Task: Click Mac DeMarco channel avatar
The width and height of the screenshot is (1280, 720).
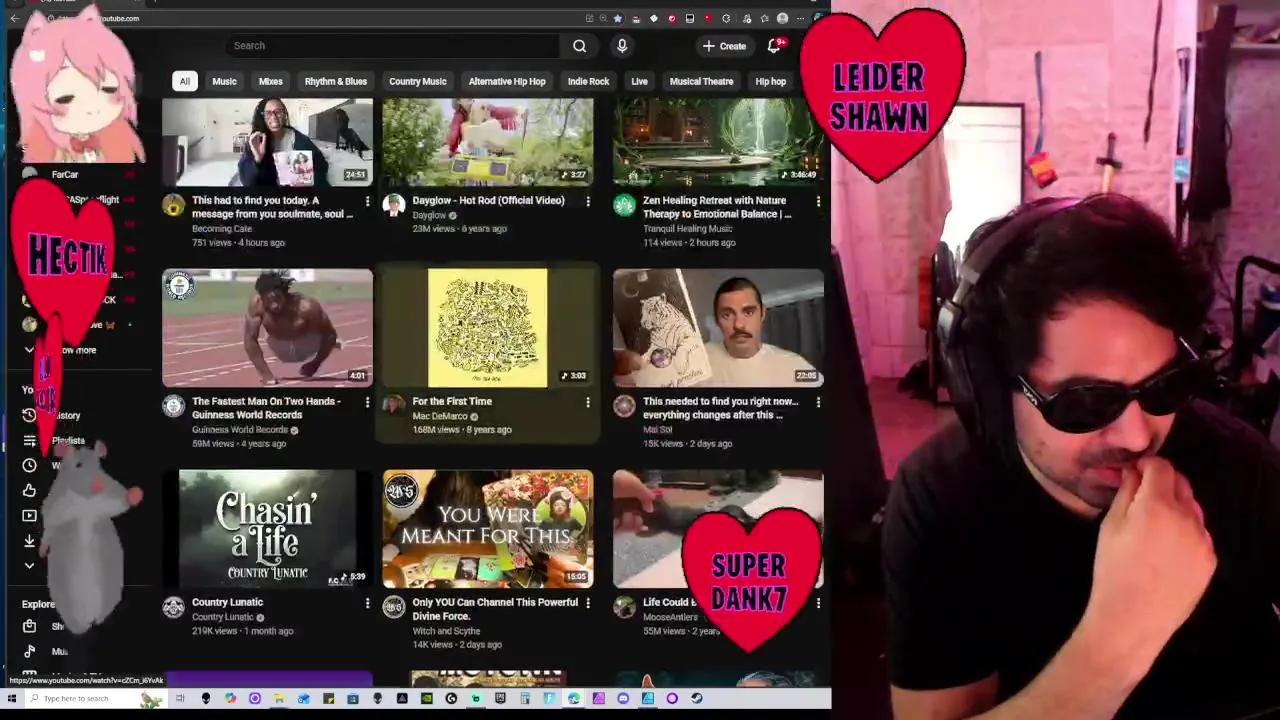Action: 394,407
